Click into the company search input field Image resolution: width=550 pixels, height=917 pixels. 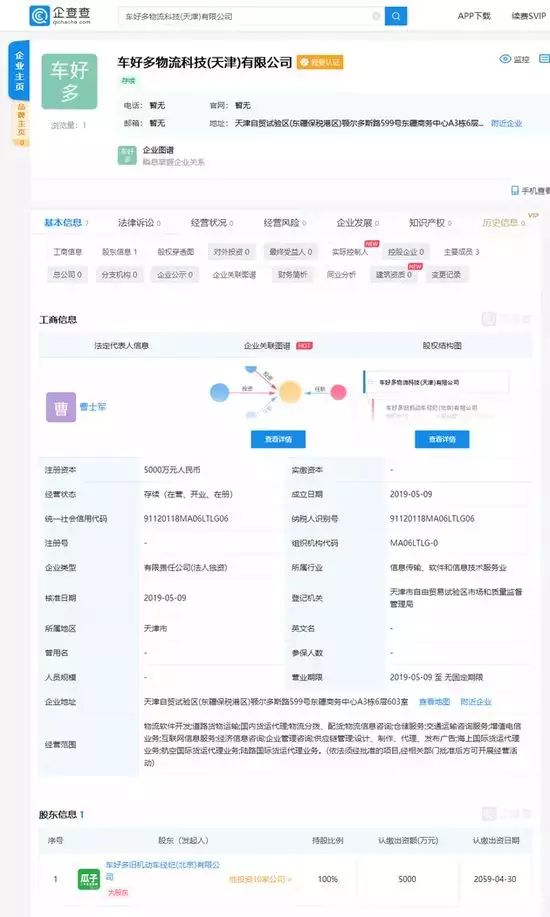pyautogui.click(x=246, y=16)
